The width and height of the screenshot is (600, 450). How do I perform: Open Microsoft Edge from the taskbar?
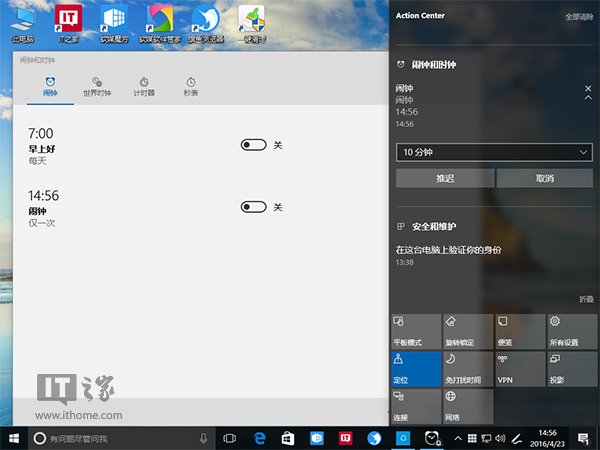point(259,438)
